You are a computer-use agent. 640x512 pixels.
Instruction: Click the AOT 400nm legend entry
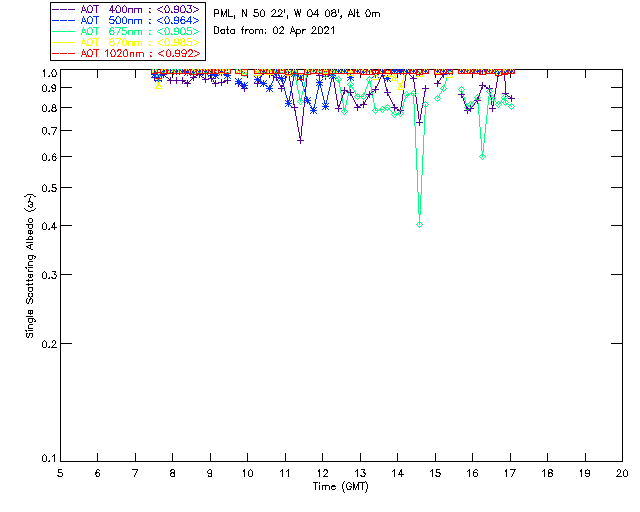127,9
